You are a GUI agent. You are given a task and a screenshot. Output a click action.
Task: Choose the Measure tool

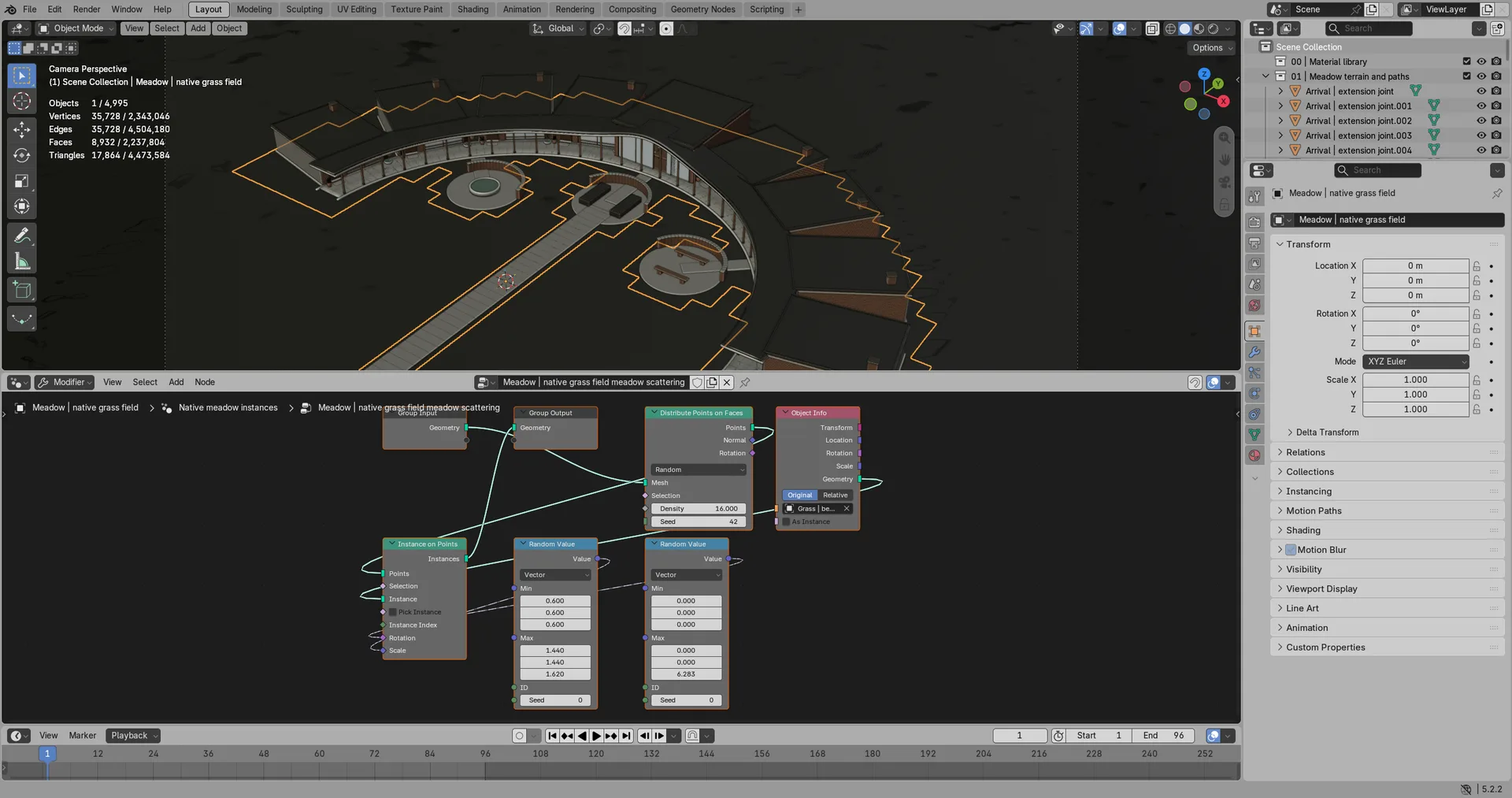(x=22, y=262)
